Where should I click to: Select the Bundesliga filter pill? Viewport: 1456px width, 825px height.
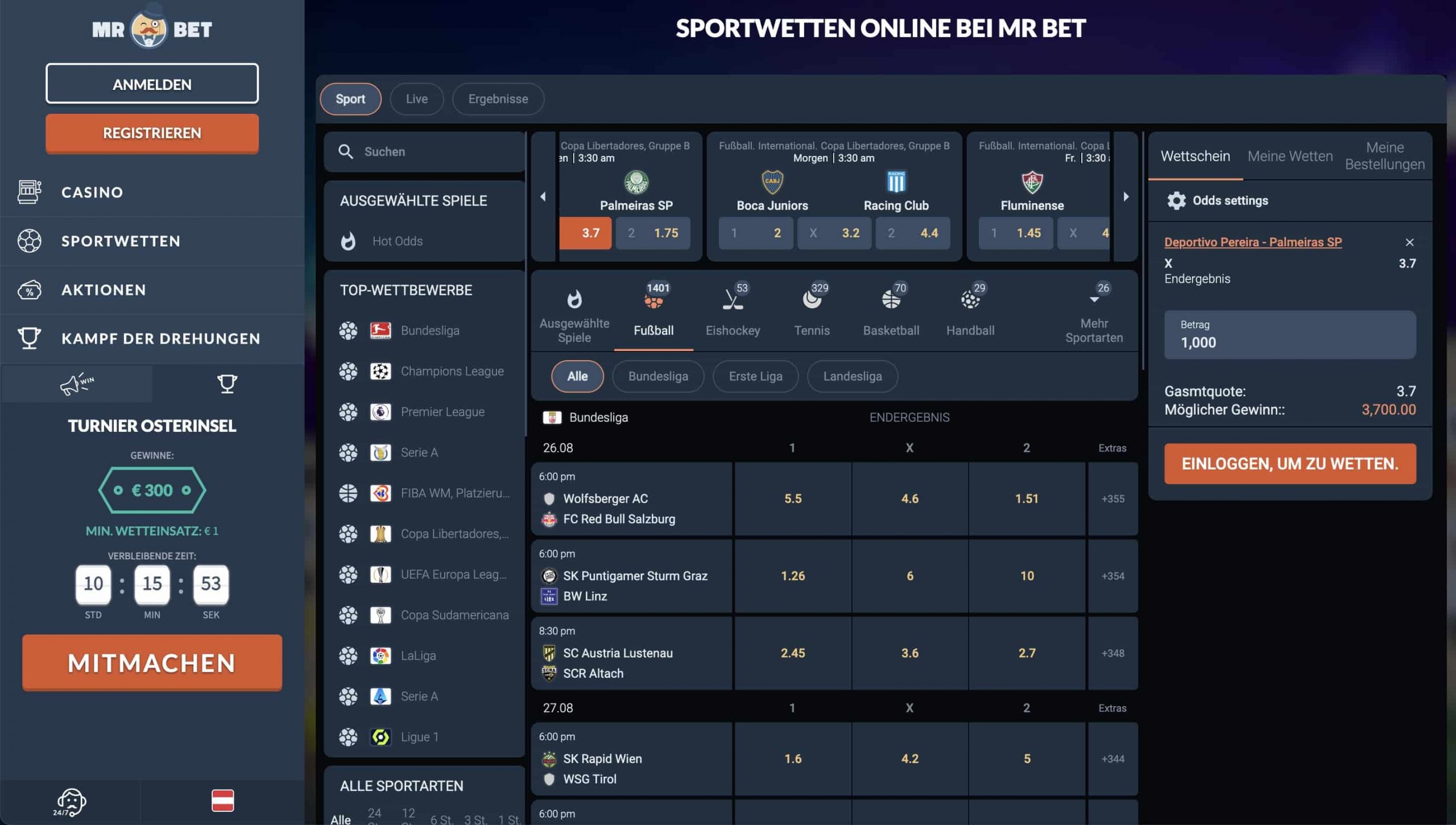pos(658,376)
